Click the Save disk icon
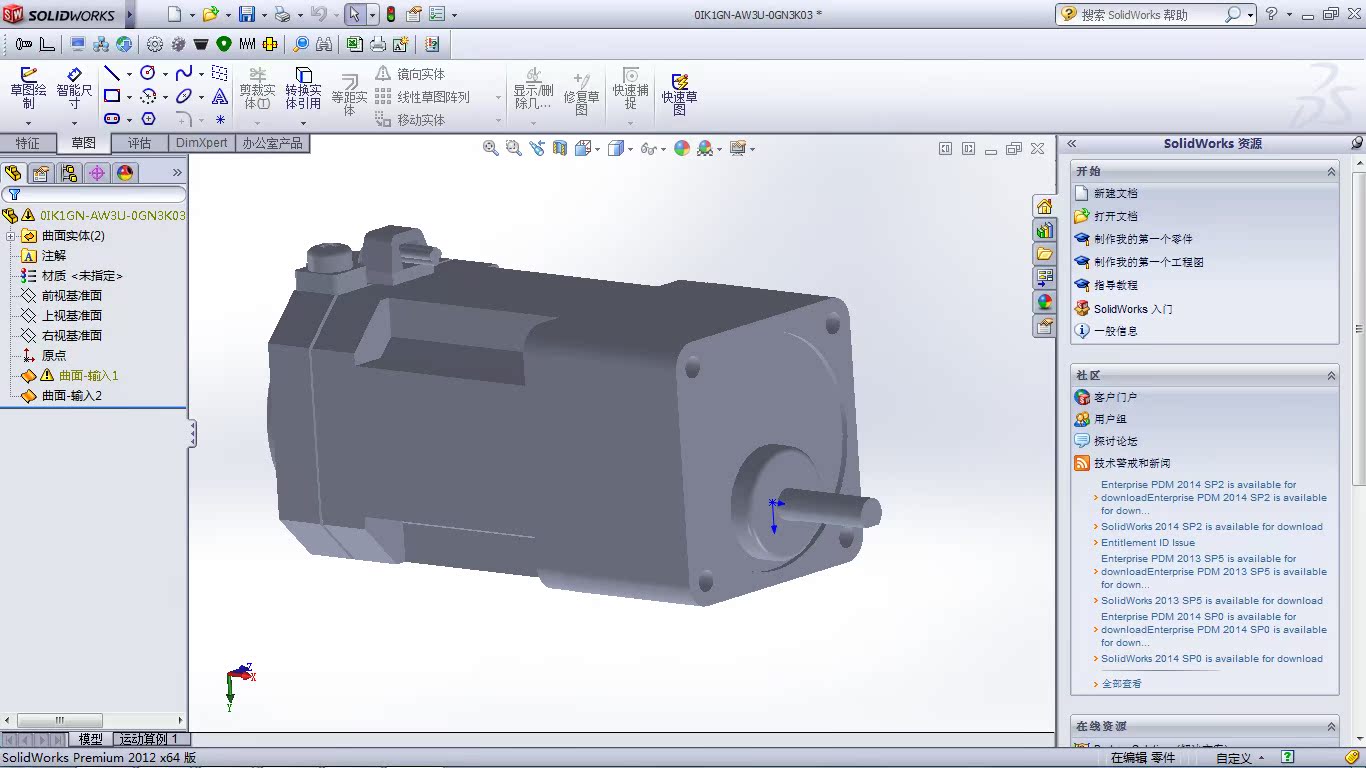This screenshot has height=768, width=1366. pos(246,14)
